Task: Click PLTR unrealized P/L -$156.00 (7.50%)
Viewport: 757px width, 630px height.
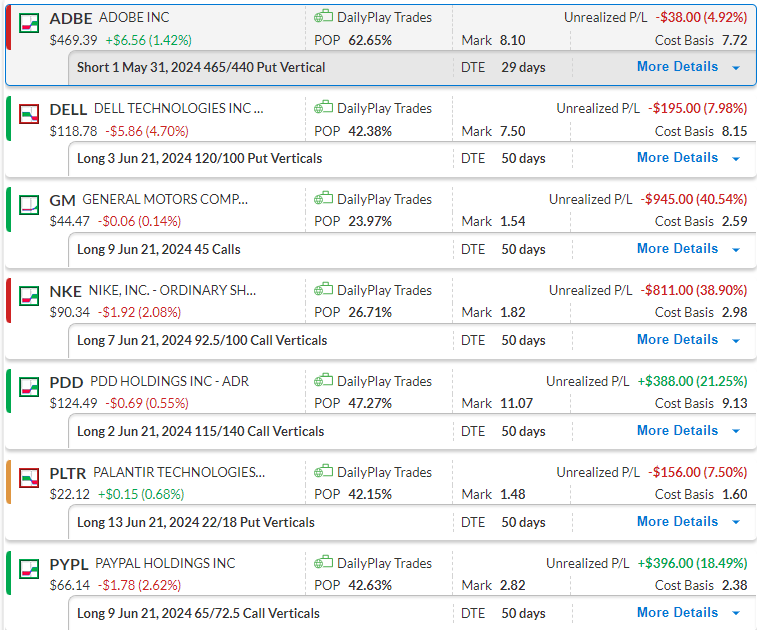Action: point(697,472)
